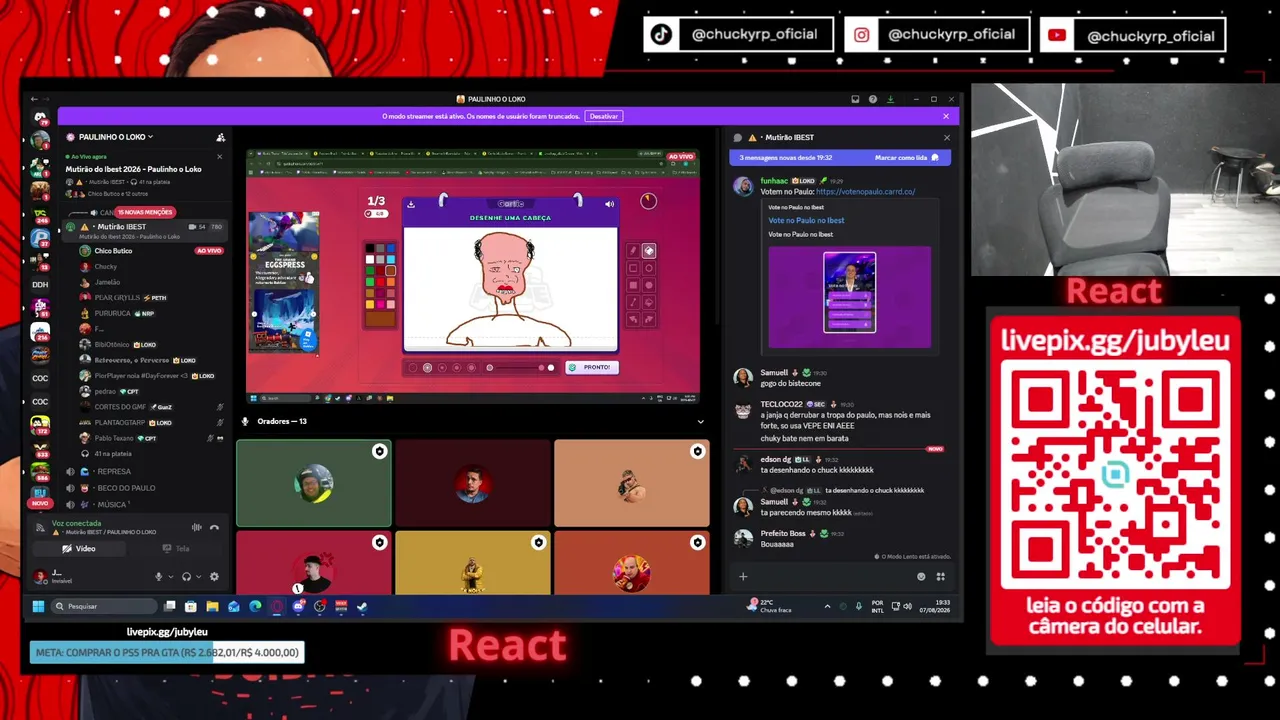The width and height of the screenshot is (1280, 720).
Task: Collapse the Oradores speakers list
Action: tap(700, 421)
